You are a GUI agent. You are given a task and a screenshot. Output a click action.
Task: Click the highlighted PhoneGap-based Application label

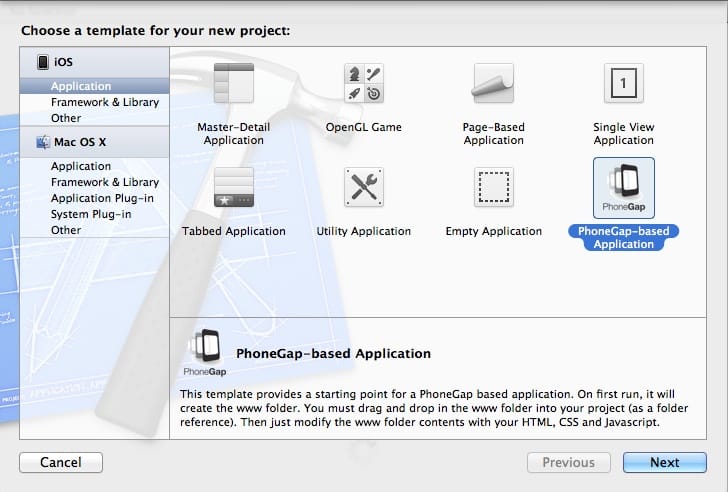coord(624,238)
